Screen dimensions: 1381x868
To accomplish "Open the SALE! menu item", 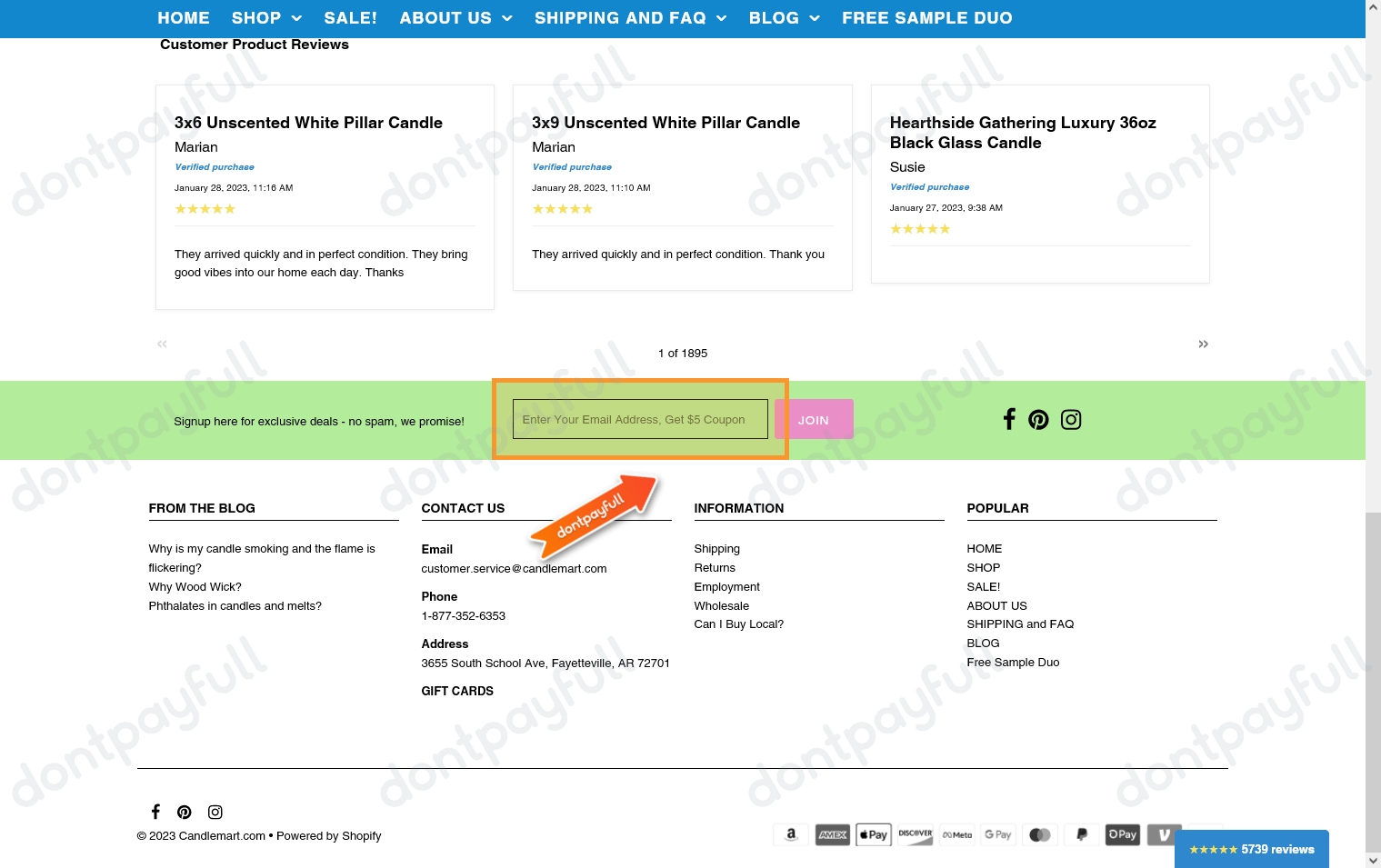I will click(x=350, y=18).
